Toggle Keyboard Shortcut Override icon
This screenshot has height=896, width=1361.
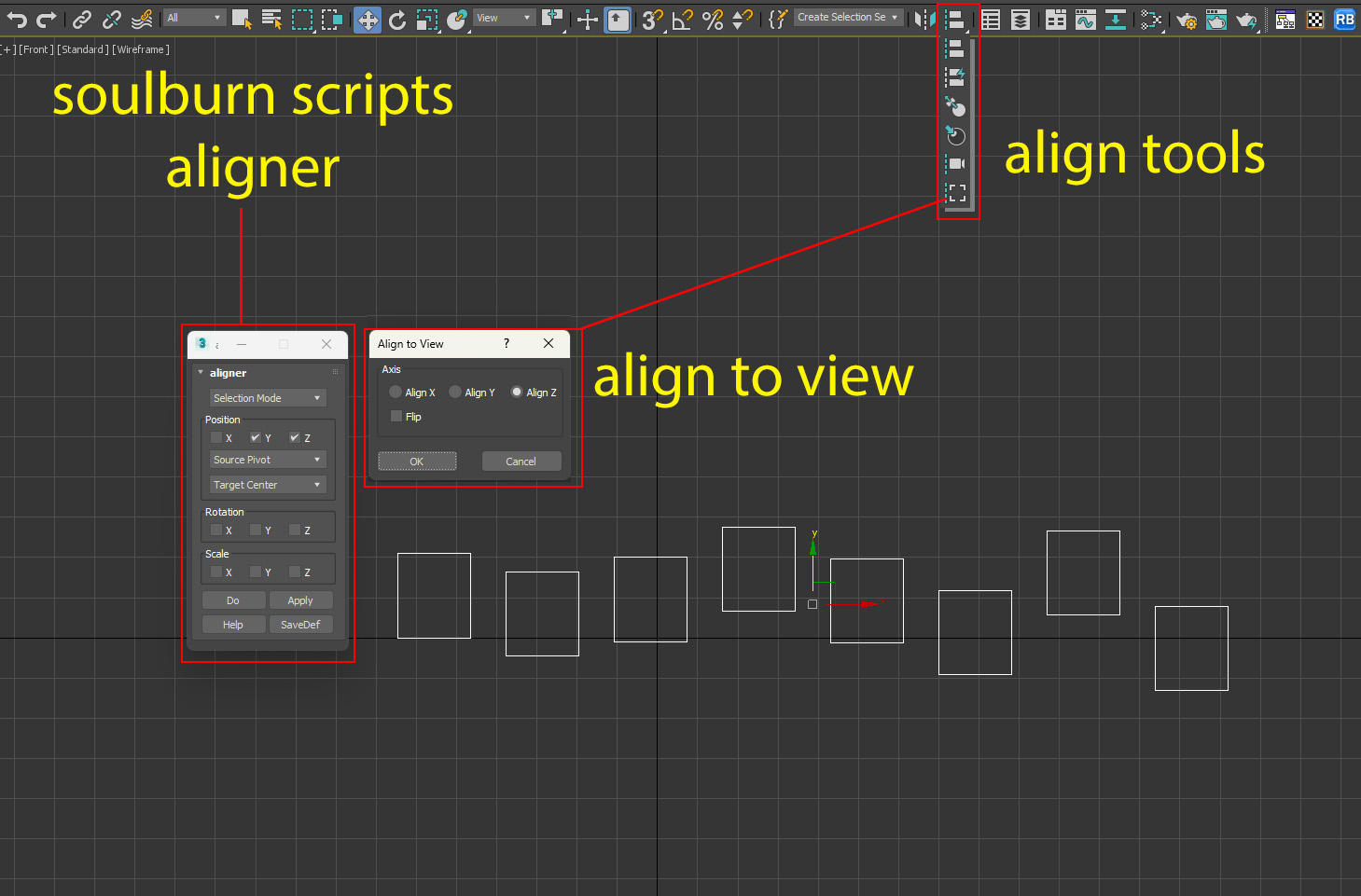pyautogui.click(x=618, y=20)
